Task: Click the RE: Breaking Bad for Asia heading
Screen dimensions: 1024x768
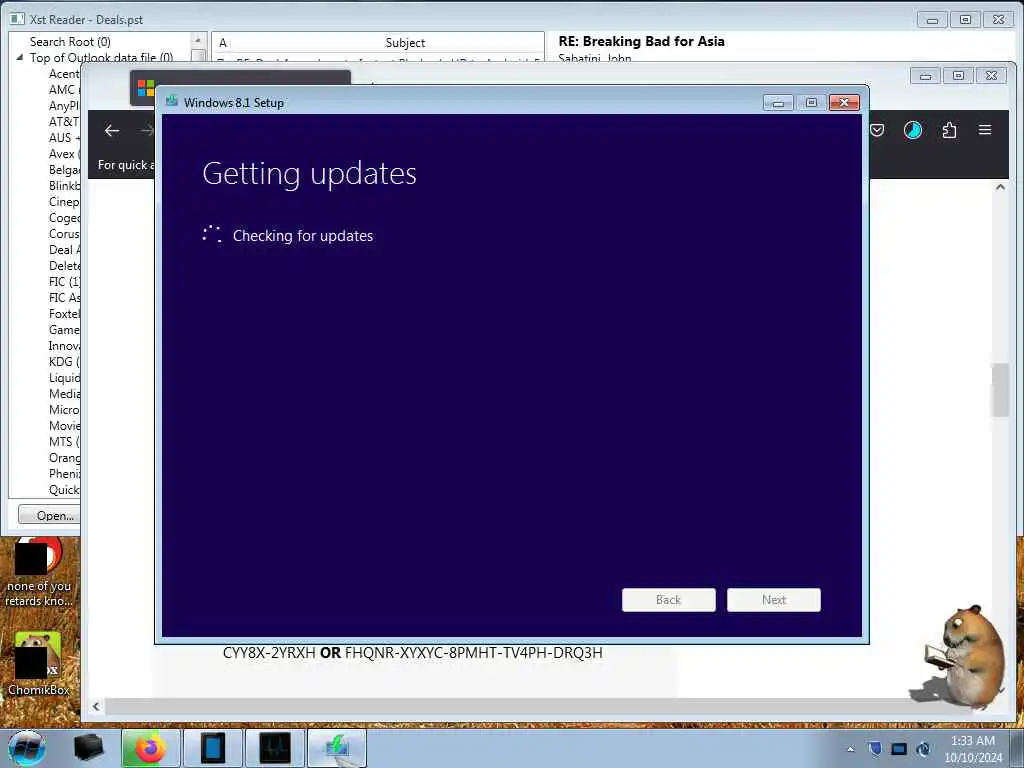Action: [641, 41]
